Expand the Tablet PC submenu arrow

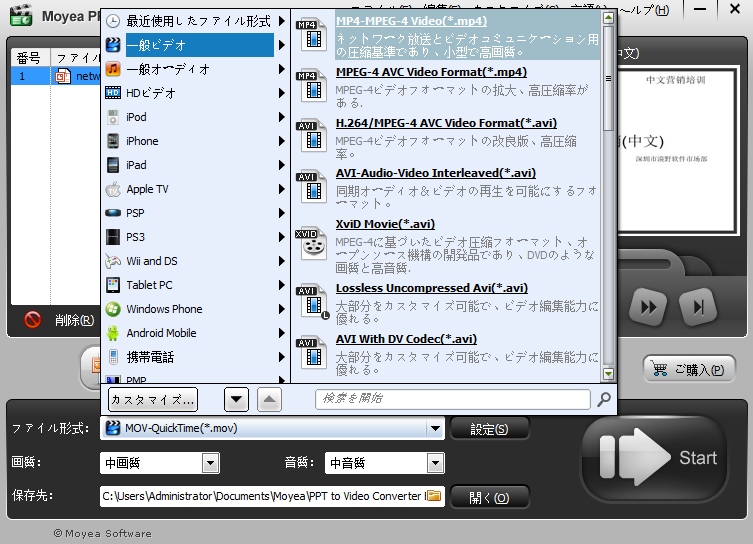[281, 285]
